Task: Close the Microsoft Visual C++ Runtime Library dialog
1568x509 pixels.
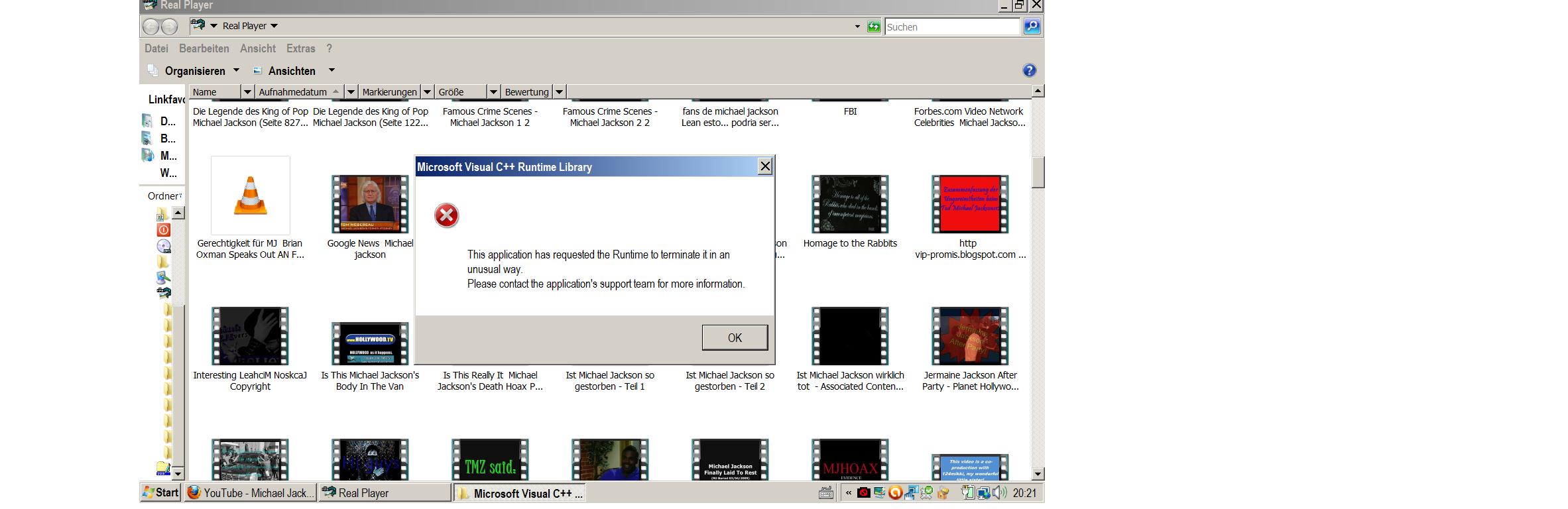Action: (x=764, y=166)
